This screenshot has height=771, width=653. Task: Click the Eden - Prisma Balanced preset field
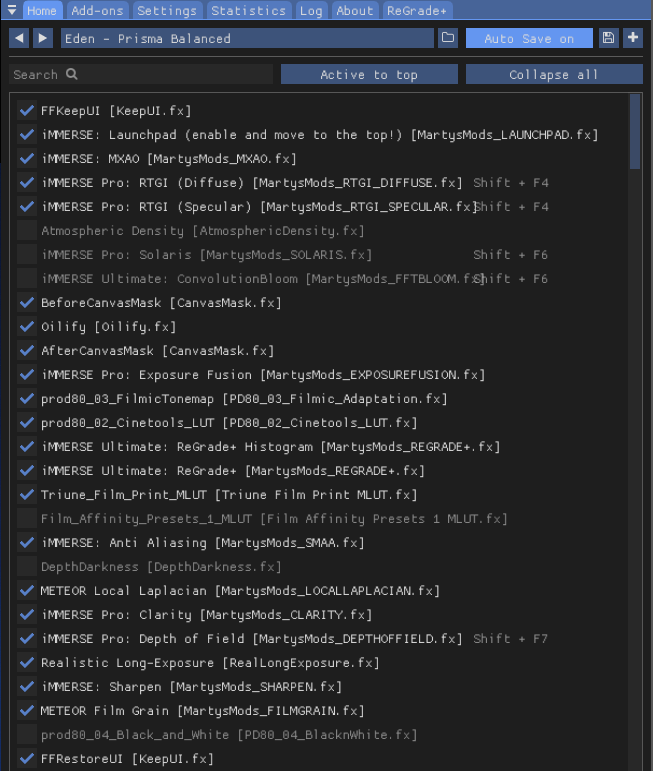click(x=247, y=38)
